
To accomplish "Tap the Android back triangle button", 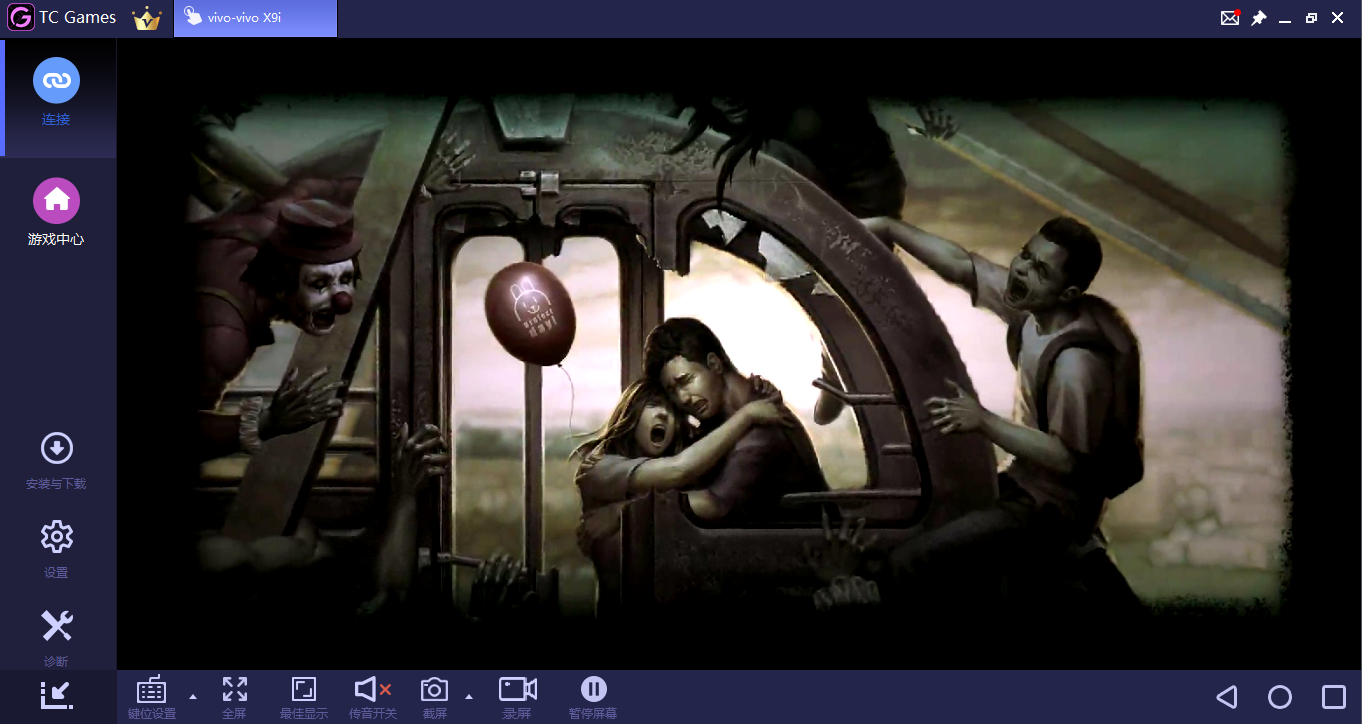I will (x=1227, y=697).
